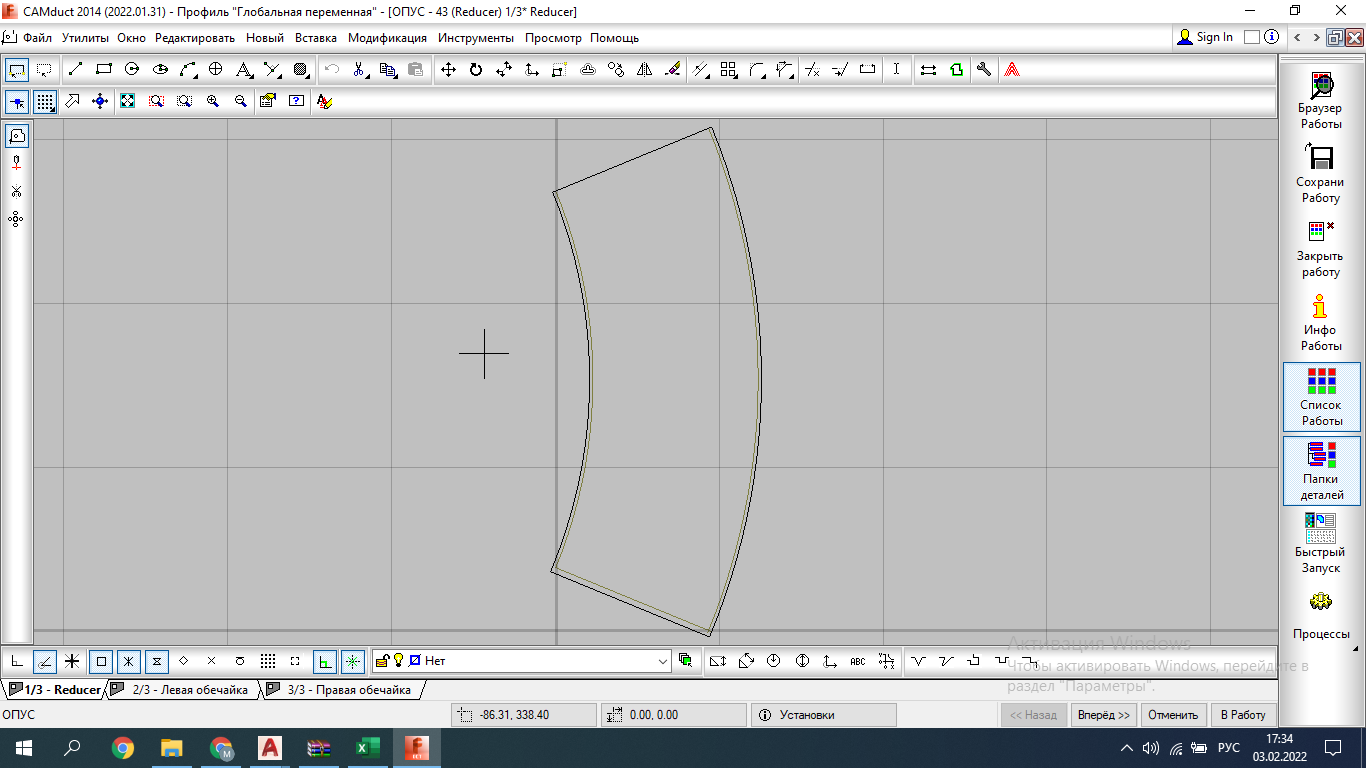This screenshot has height=768, width=1366.
Task: Click the Zoom Extents icon
Action: pyautogui.click(x=128, y=101)
